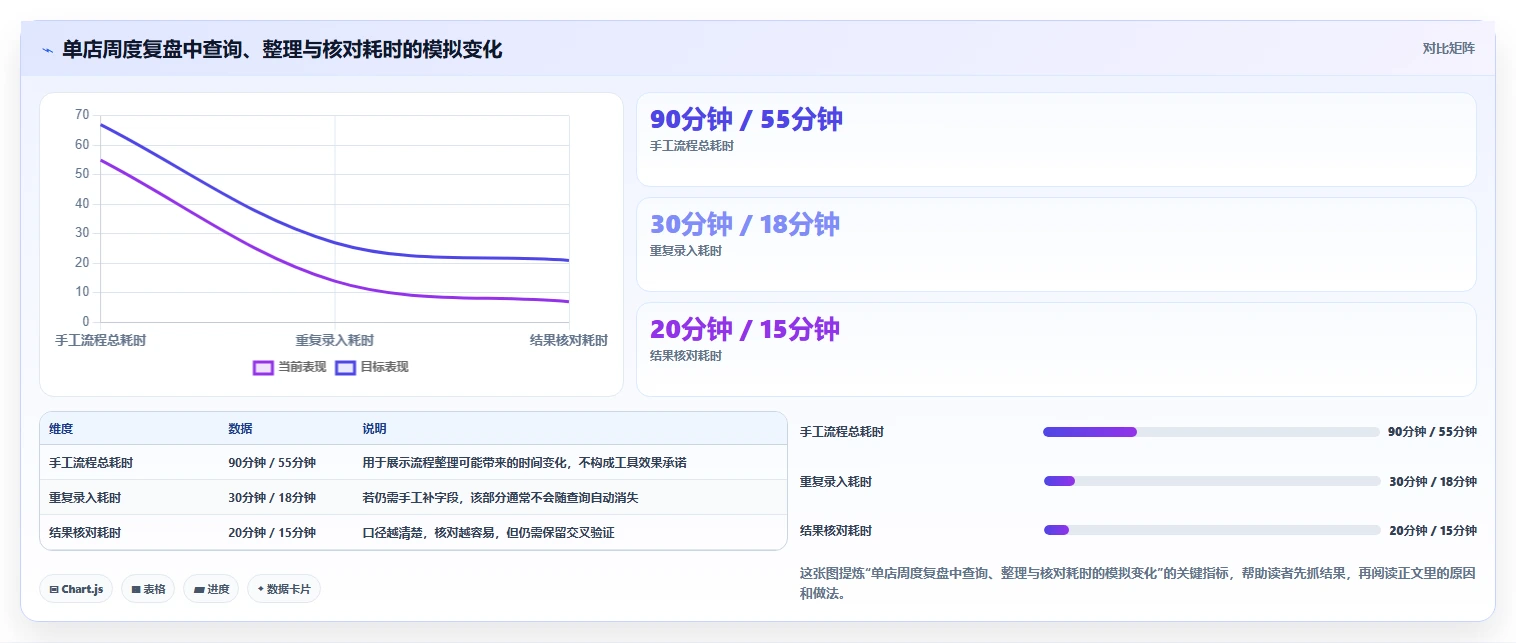The height and width of the screenshot is (643, 1516).
Task: Click the 维度 column header
Action: [61, 428]
